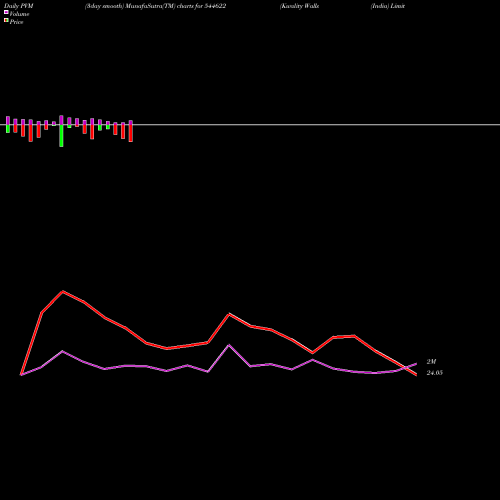
Task: Click the peak of the red price line
Action: (63, 292)
